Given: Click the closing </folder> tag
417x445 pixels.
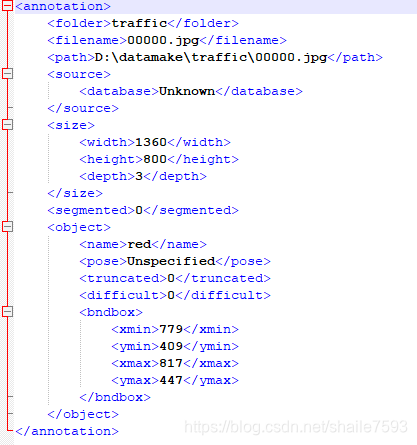Looking at the screenshot, I should click(x=203, y=23).
